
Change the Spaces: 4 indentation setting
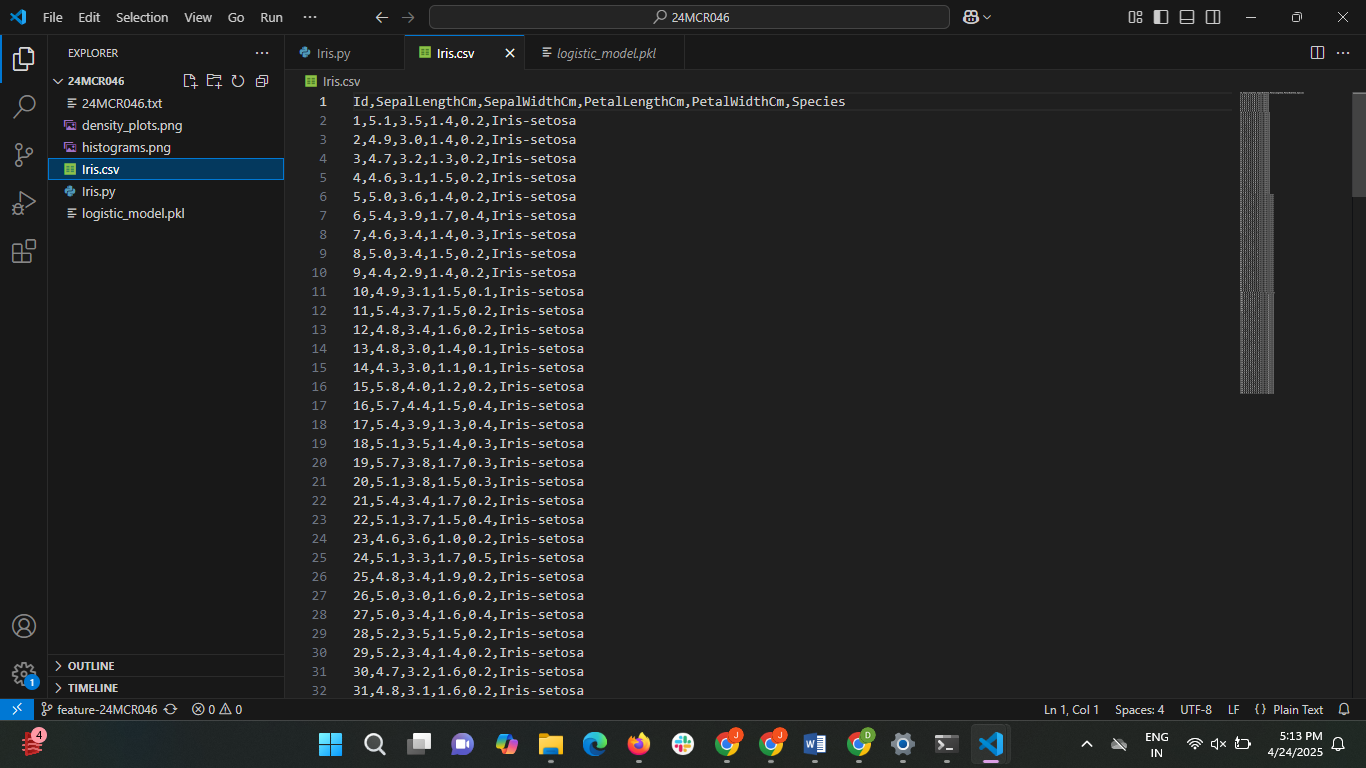point(1140,709)
